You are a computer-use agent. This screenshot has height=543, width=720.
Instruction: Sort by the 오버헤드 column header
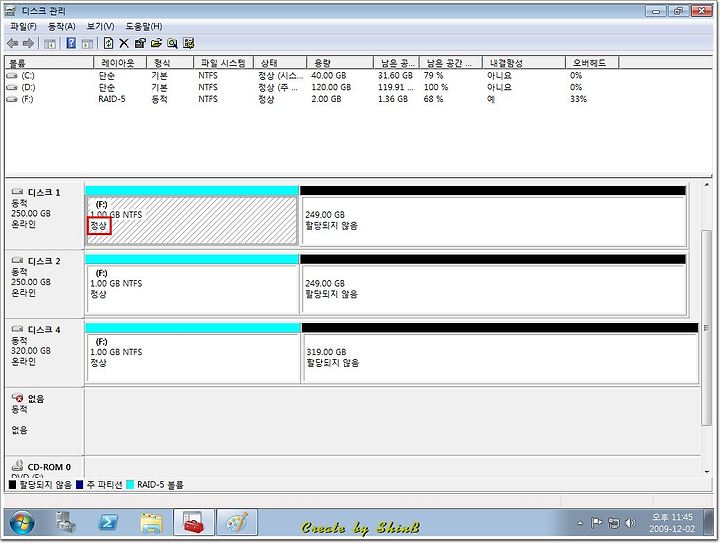[592, 63]
